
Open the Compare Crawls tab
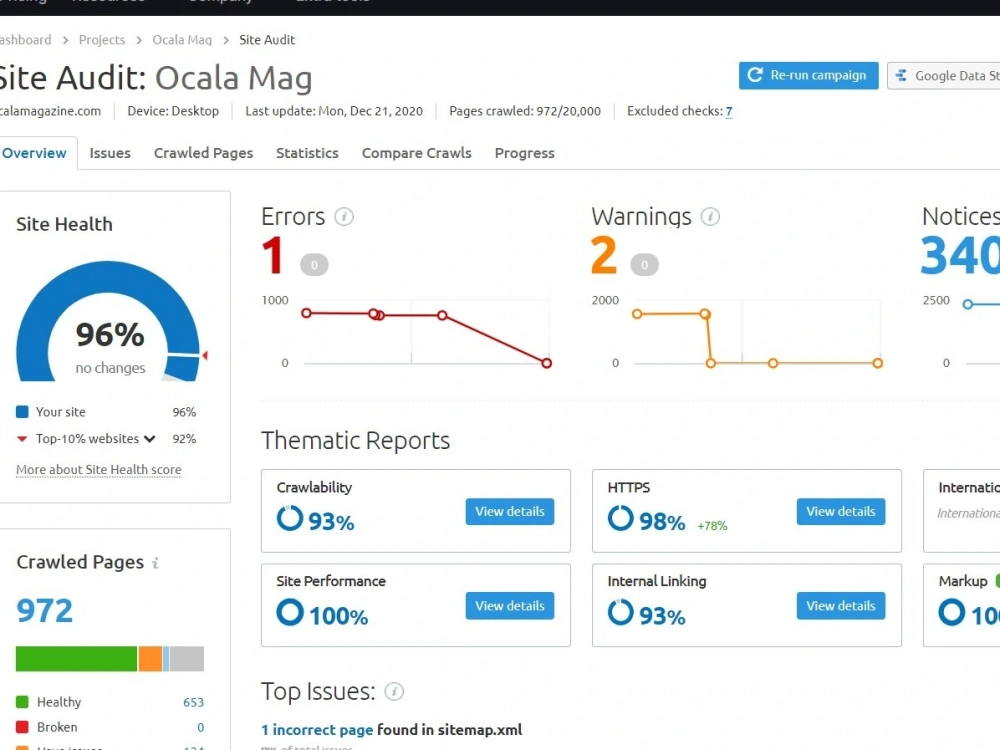[x=416, y=153]
